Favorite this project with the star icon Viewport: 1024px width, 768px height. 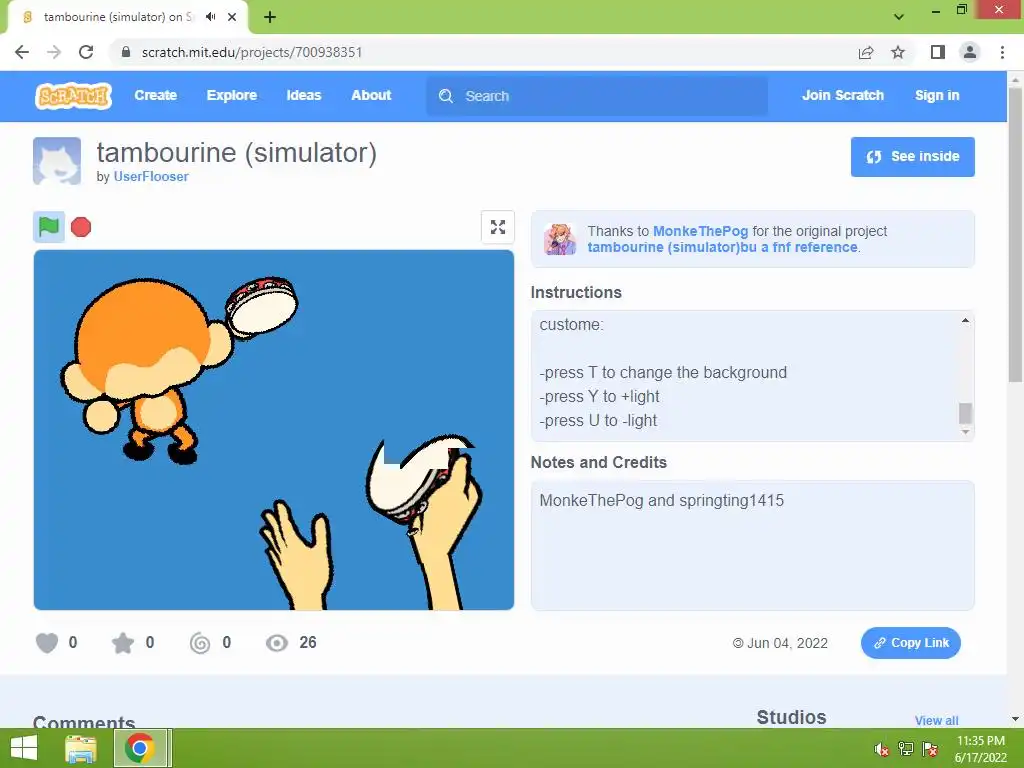click(x=123, y=643)
